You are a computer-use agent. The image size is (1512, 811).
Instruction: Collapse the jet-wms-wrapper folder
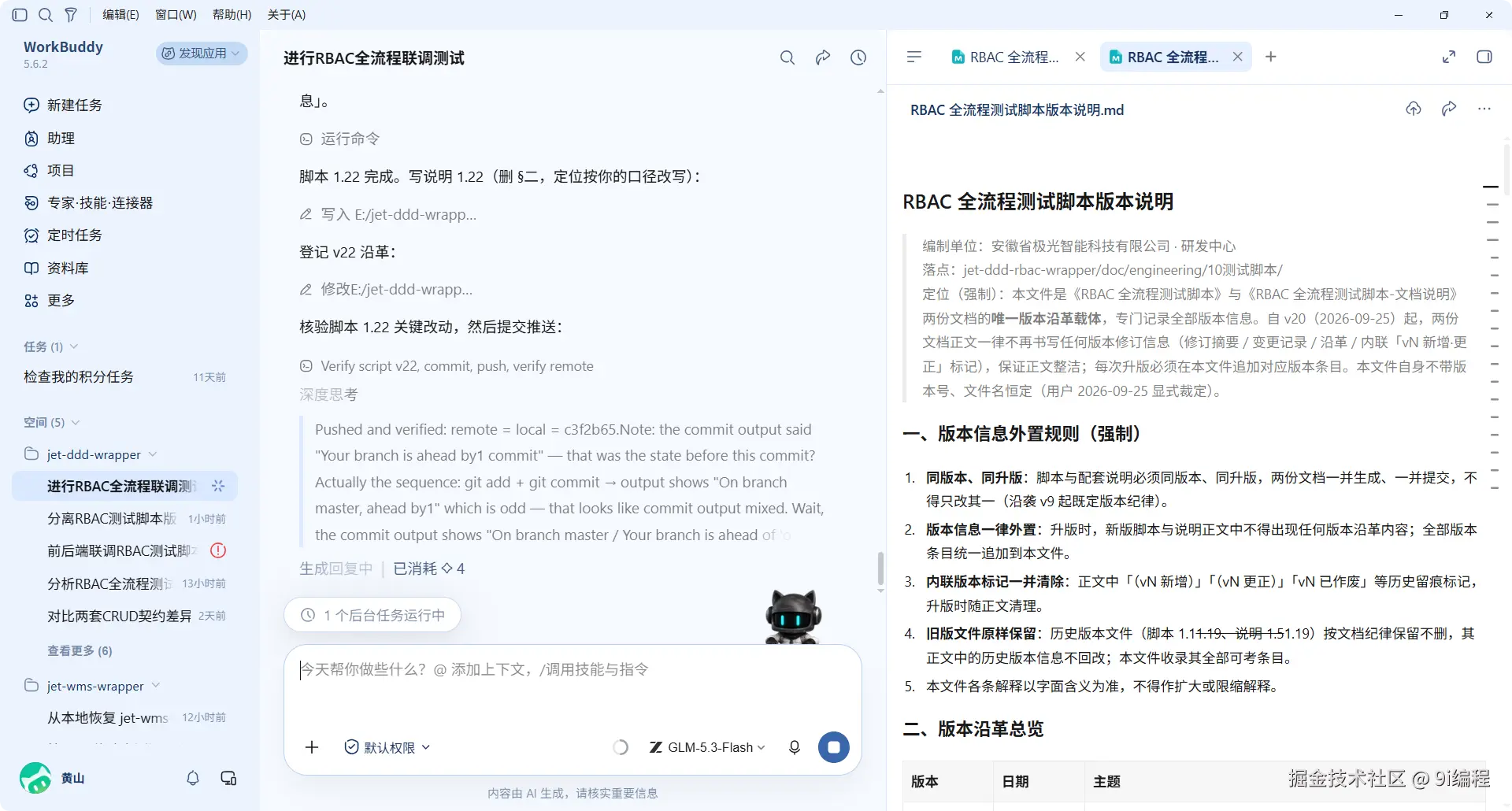click(x=92, y=686)
